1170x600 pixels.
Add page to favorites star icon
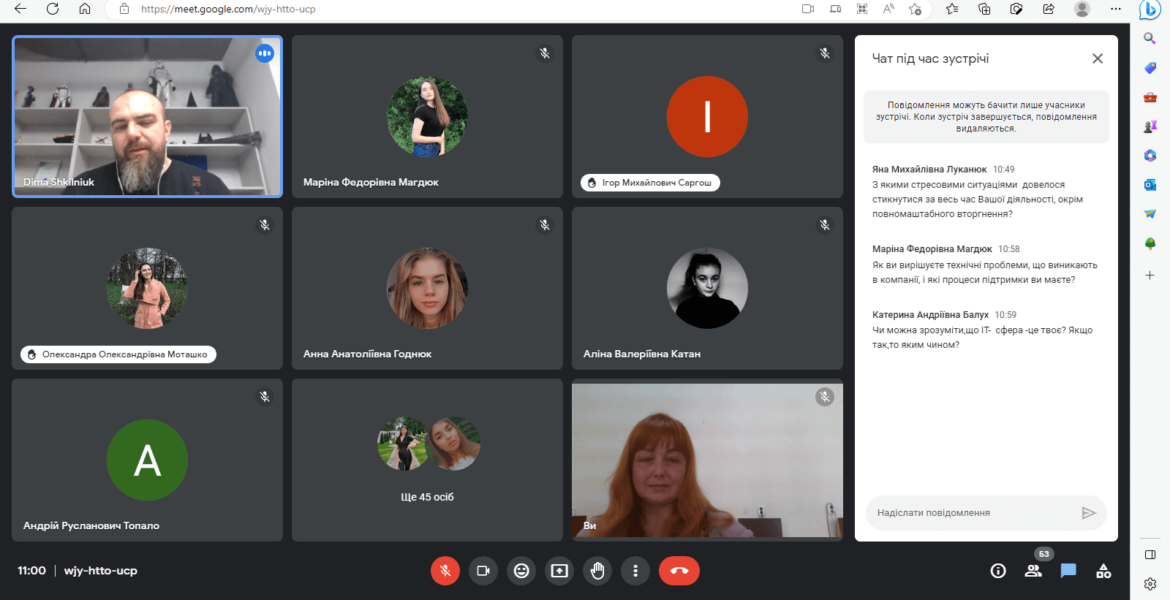pyautogui.click(x=915, y=9)
